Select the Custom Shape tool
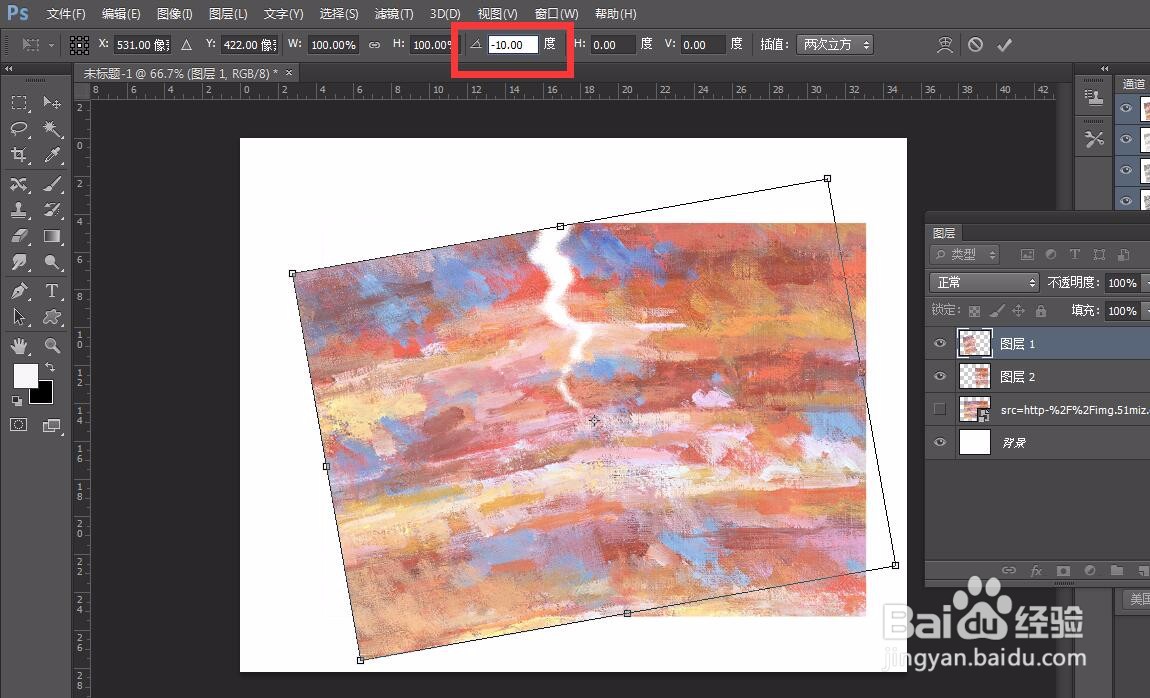Screen dimensions: 1150x698 51,317
